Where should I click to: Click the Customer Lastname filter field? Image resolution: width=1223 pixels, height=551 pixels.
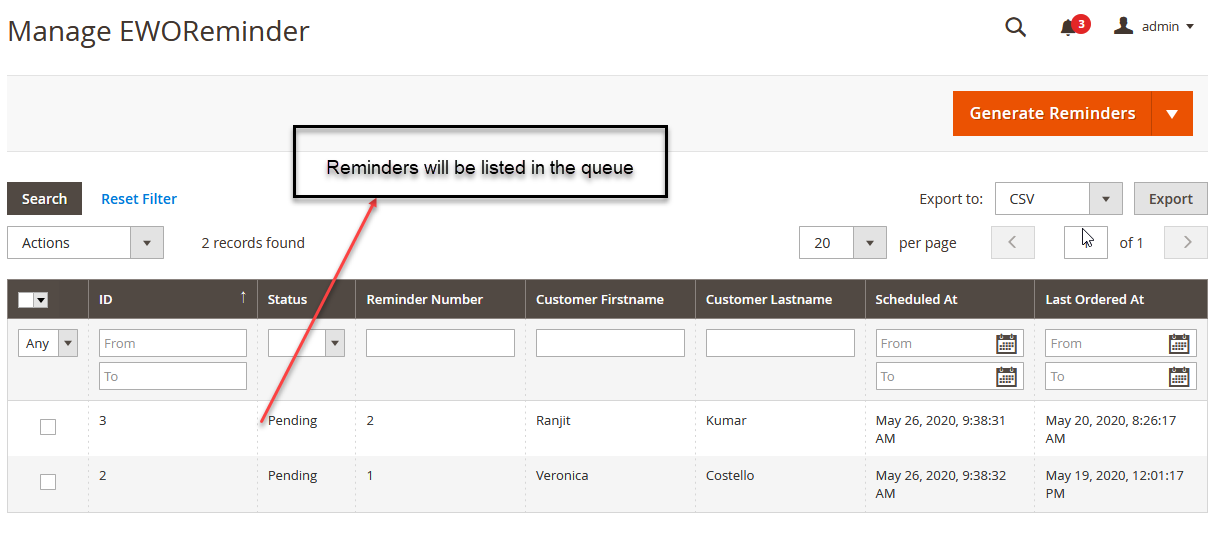pyautogui.click(x=780, y=343)
